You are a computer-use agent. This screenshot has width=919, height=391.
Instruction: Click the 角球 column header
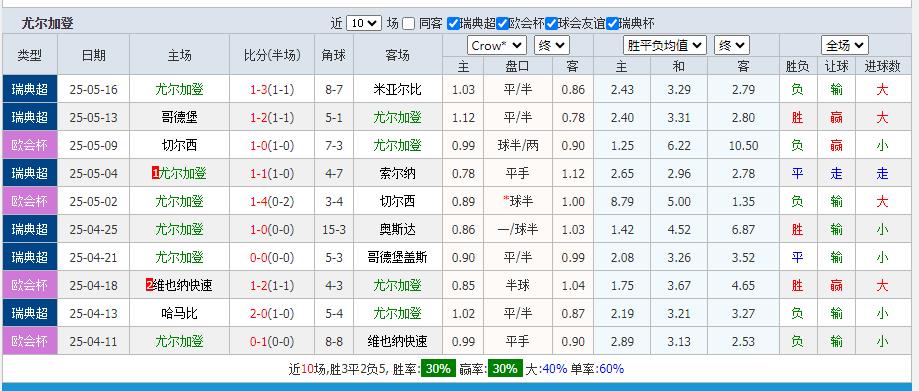coord(333,55)
